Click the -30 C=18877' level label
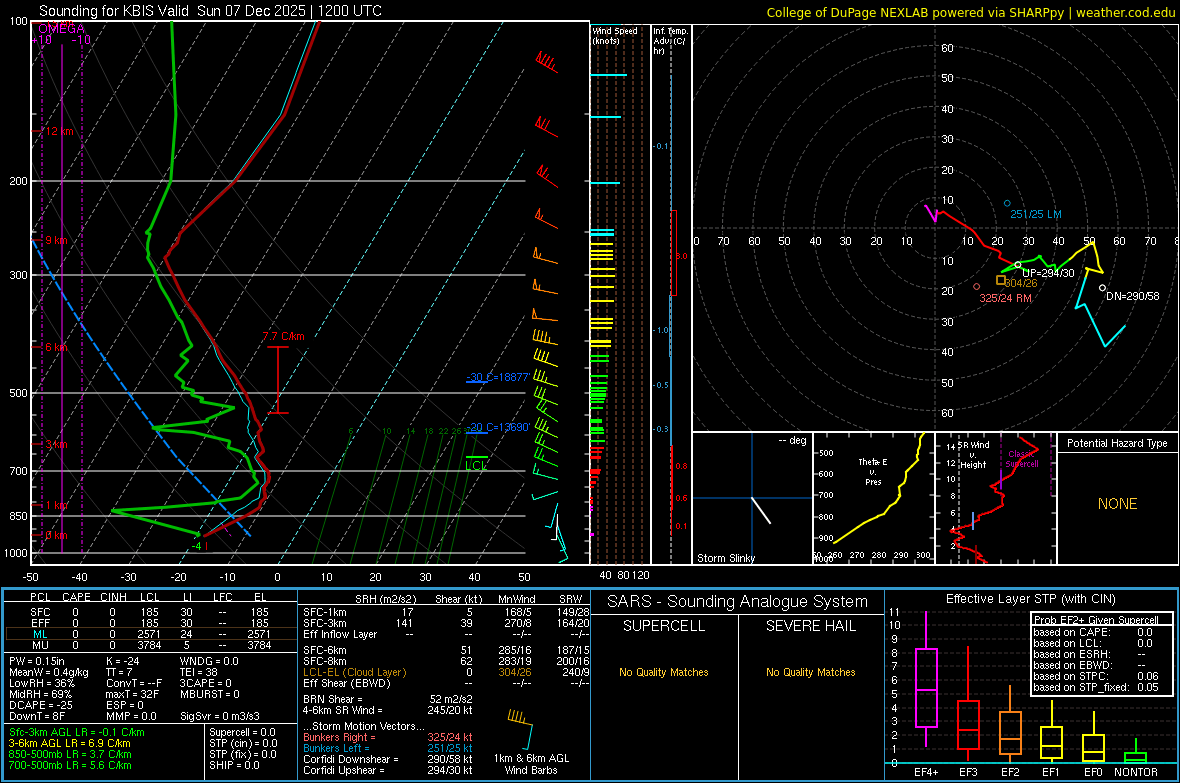This screenshot has height=783, width=1180. coord(497,376)
